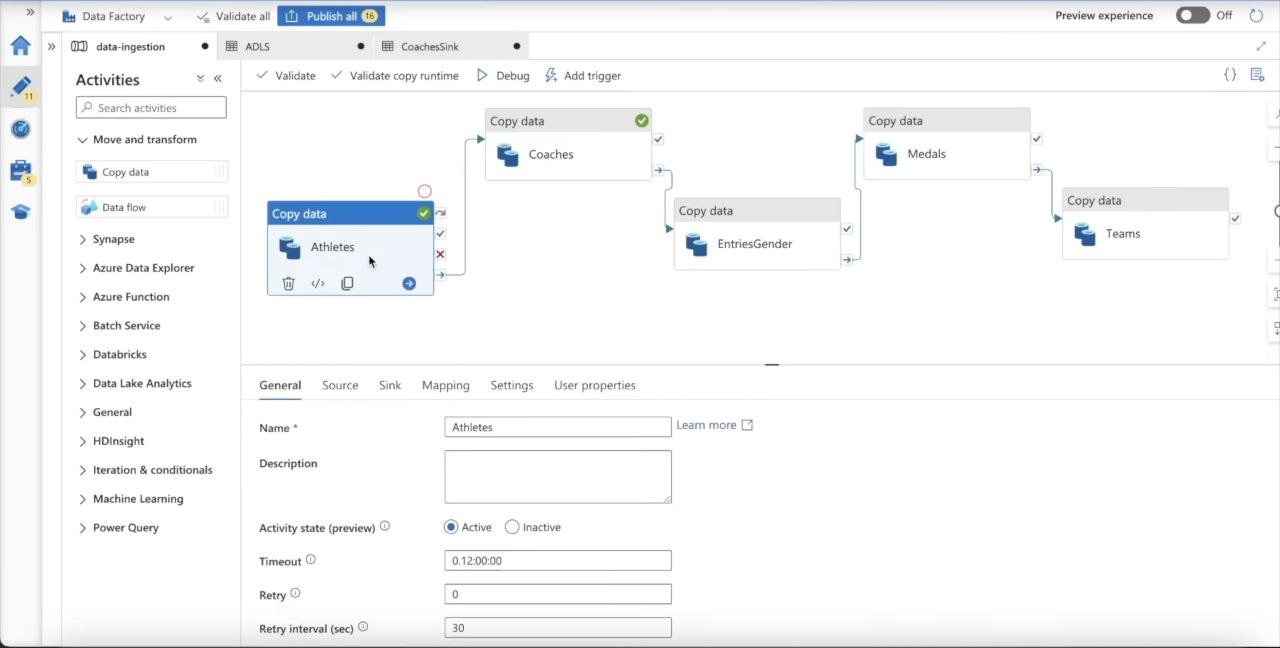Image resolution: width=1280 pixels, height=648 pixels.
Task: Click Add trigger button
Action: coord(583,75)
